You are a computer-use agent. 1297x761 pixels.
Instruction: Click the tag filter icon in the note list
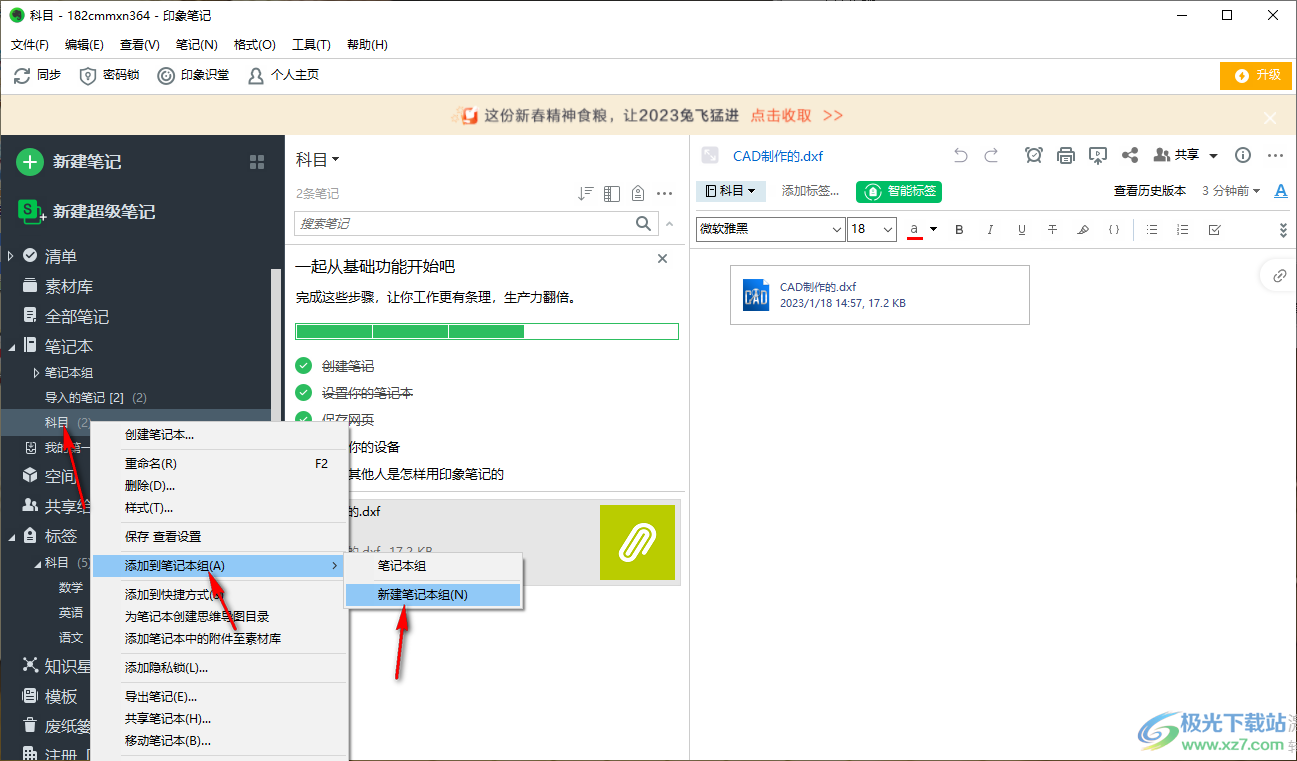pos(638,194)
